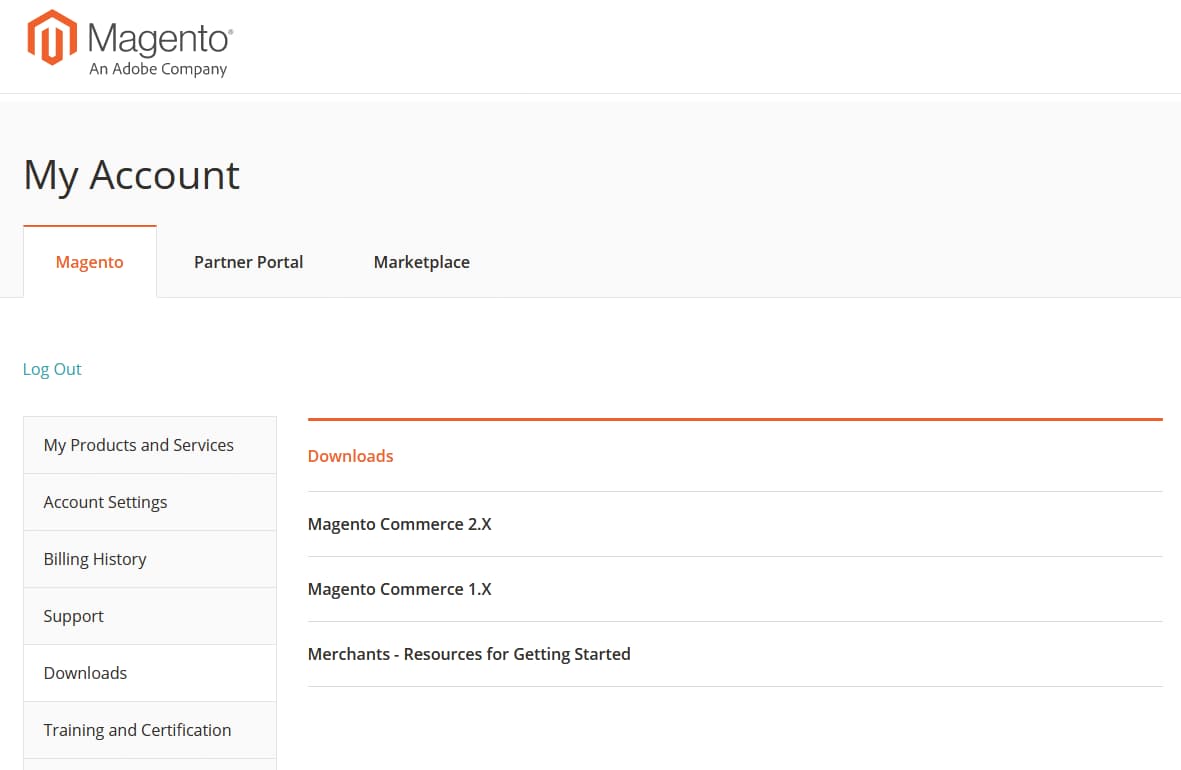The width and height of the screenshot is (1181, 770).
Task: Click the Downloads heading link
Action: point(350,455)
